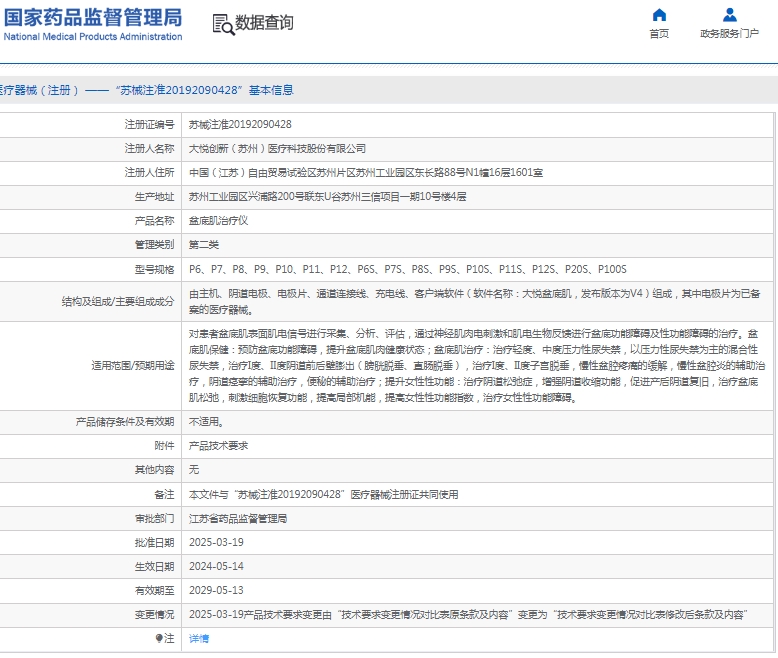Open the 政务服务门户 user icon
The height and width of the screenshot is (658, 778).
[729, 15]
